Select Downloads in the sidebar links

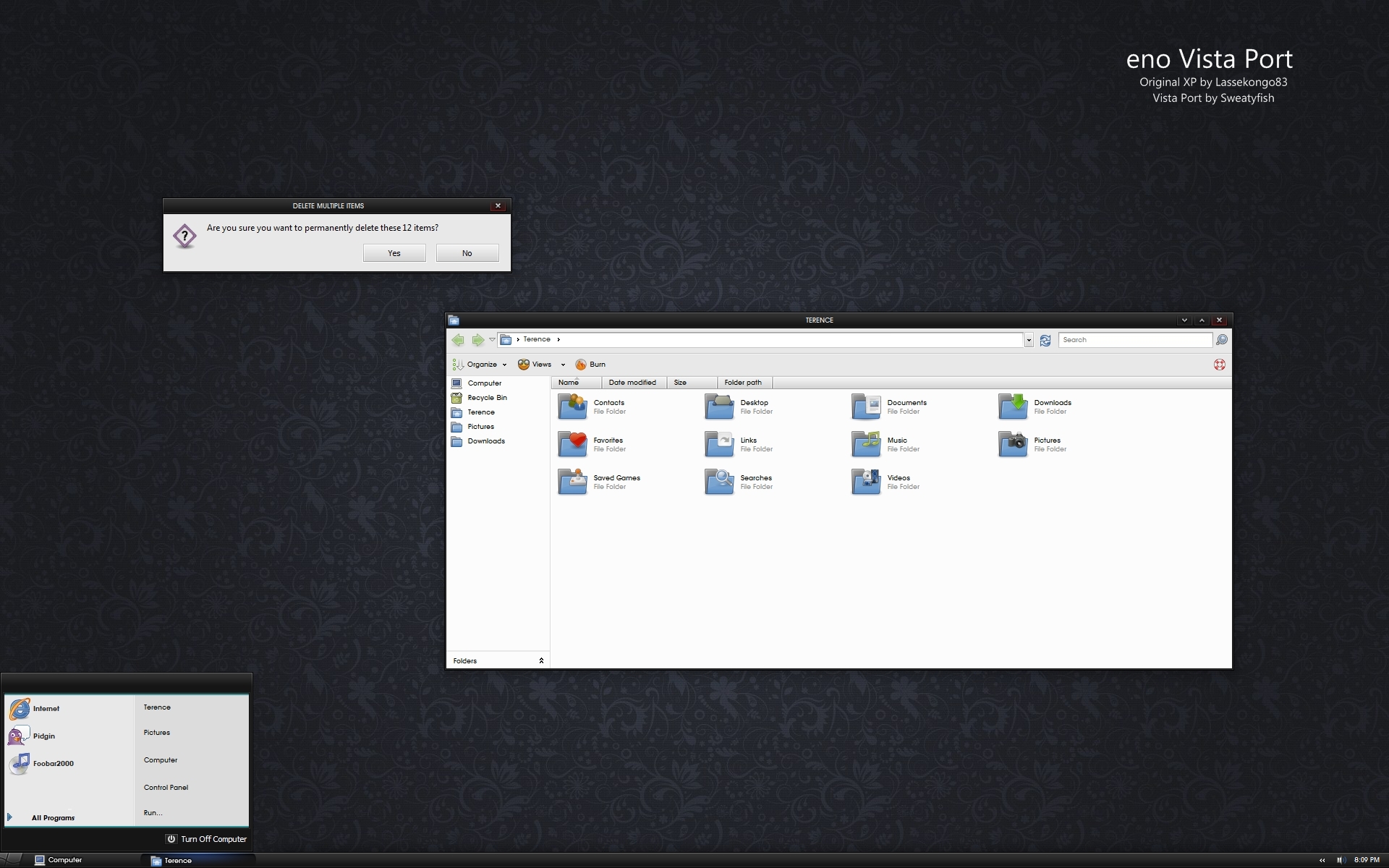[478, 441]
